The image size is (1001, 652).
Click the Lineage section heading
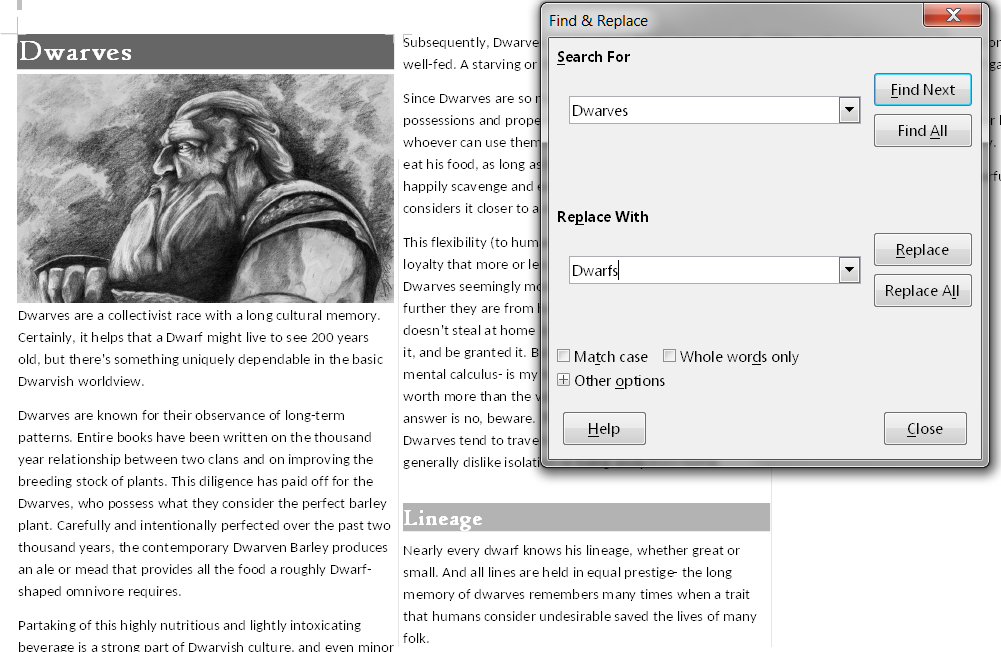[x=443, y=518]
